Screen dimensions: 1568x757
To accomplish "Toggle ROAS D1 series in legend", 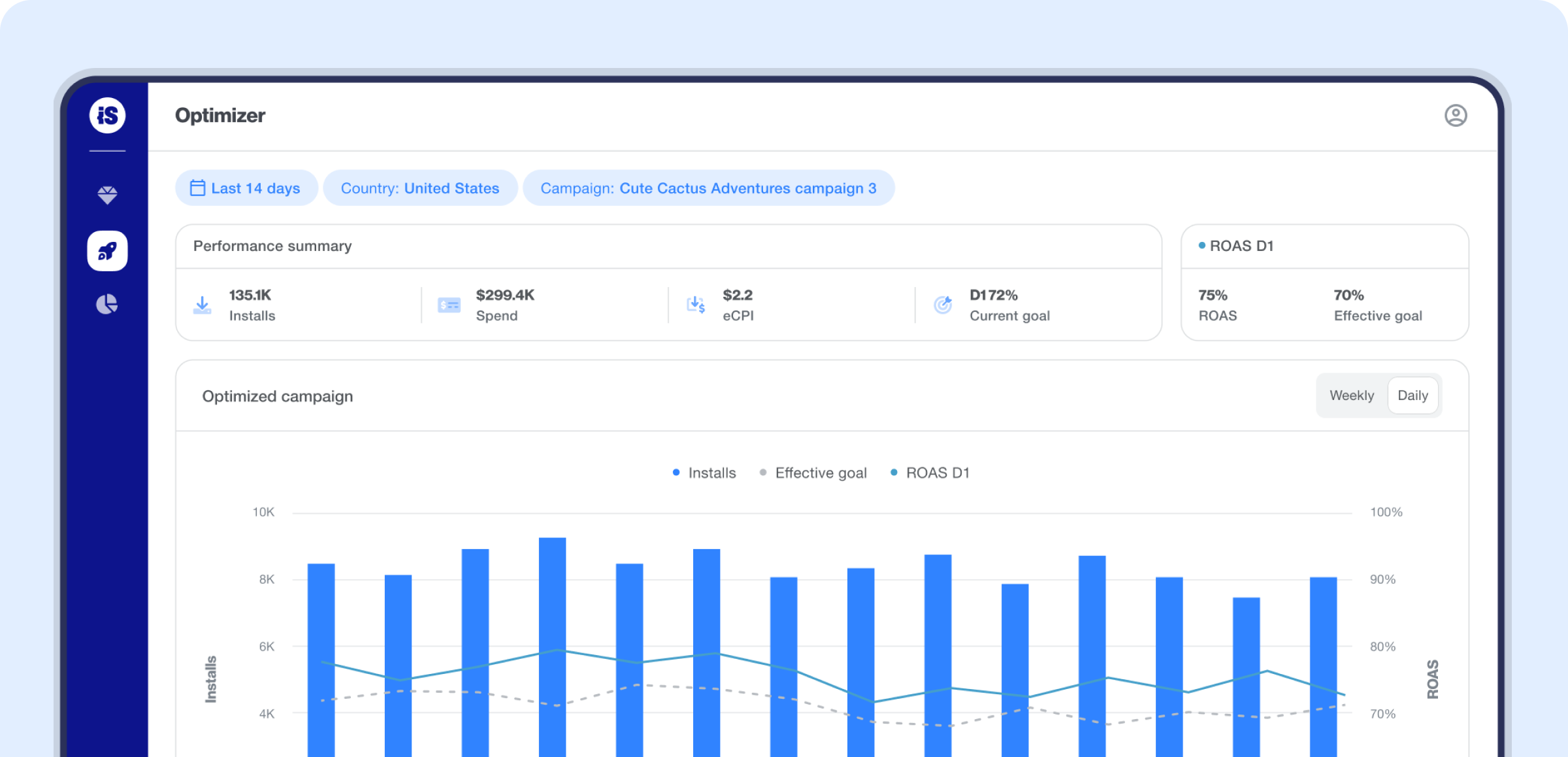I will point(930,473).
